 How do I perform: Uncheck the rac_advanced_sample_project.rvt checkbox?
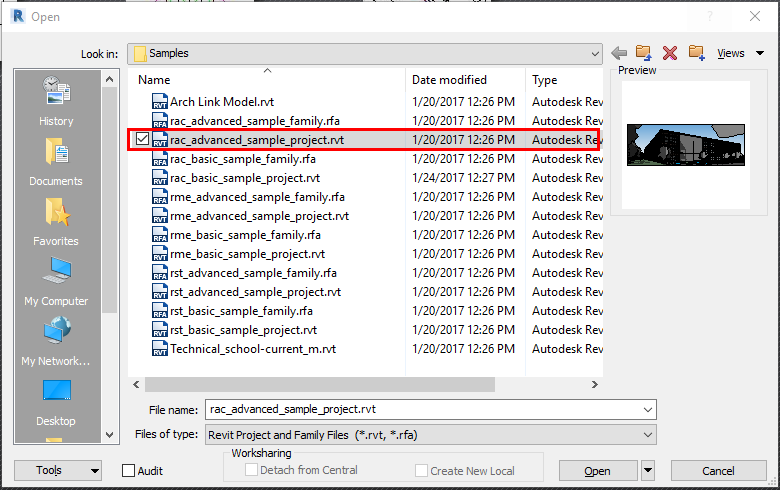tap(142, 139)
